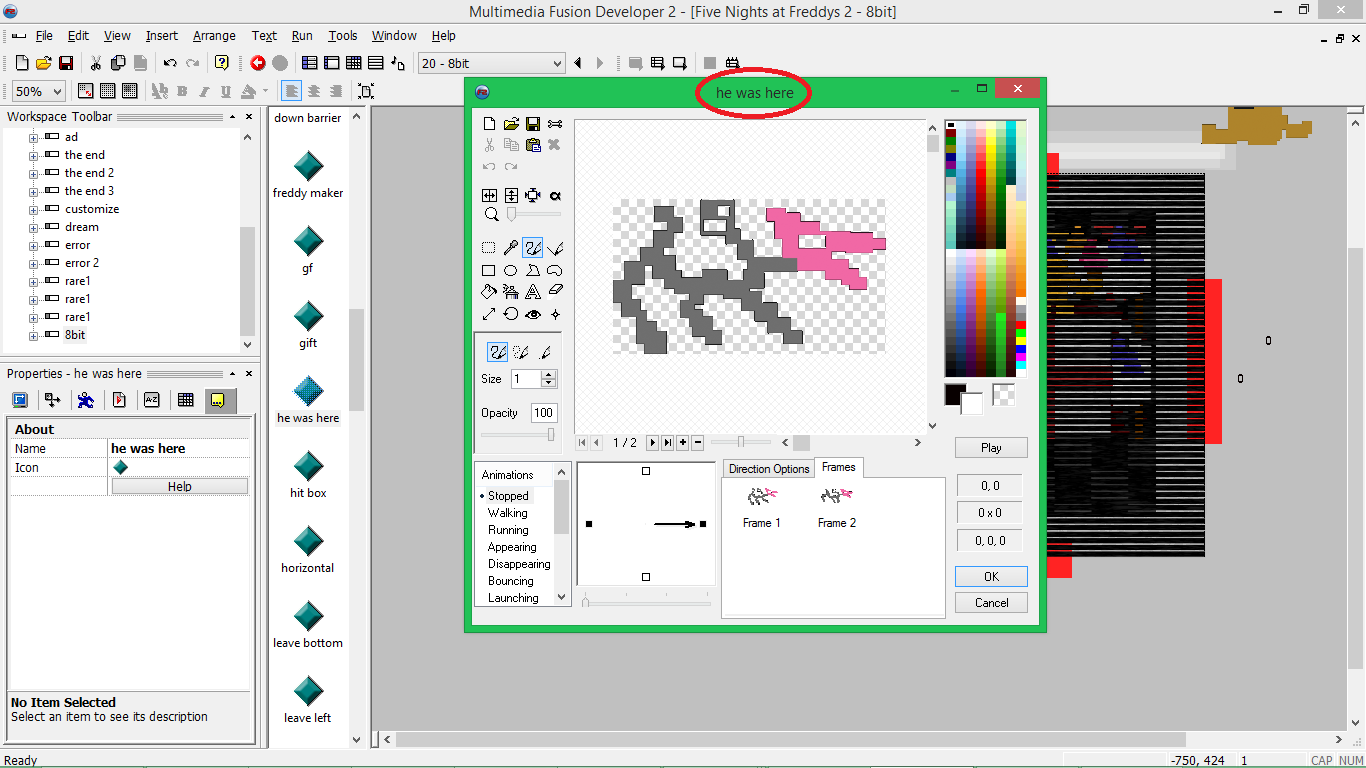Select the thin pen stroke mode
The width and height of the screenshot is (1366, 768).
tap(545, 352)
